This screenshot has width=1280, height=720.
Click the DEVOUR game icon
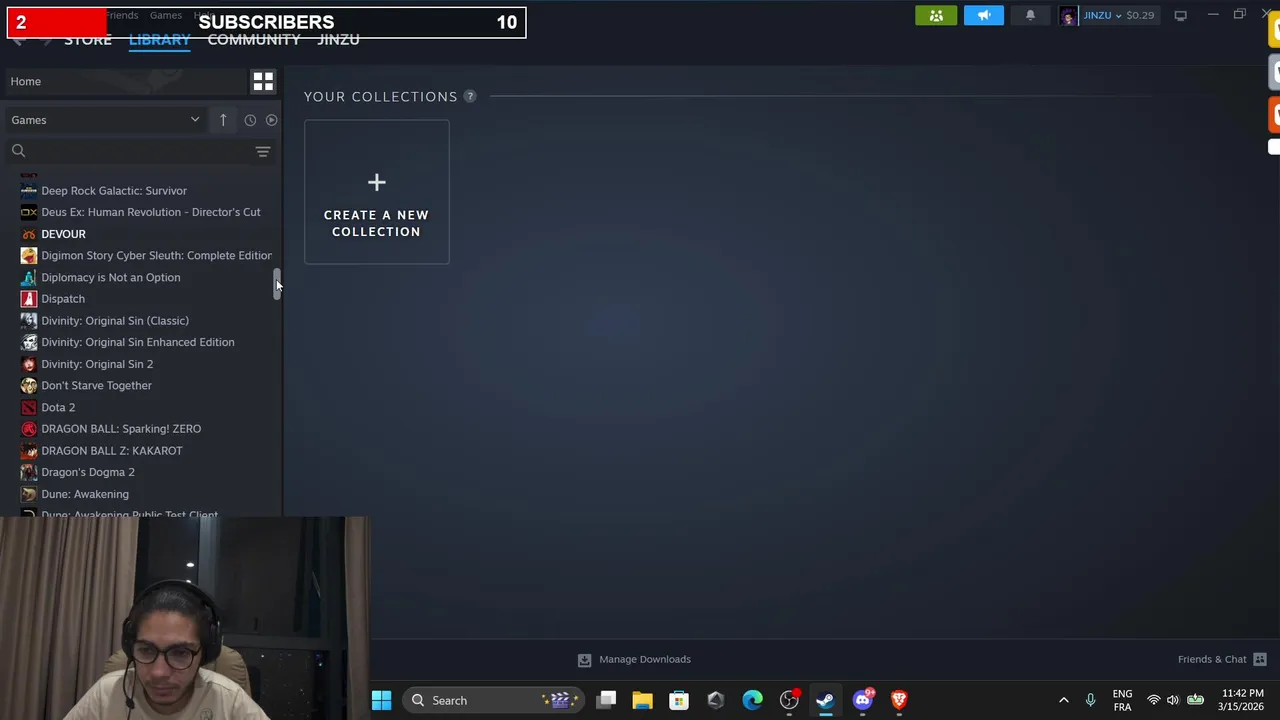point(29,234)
